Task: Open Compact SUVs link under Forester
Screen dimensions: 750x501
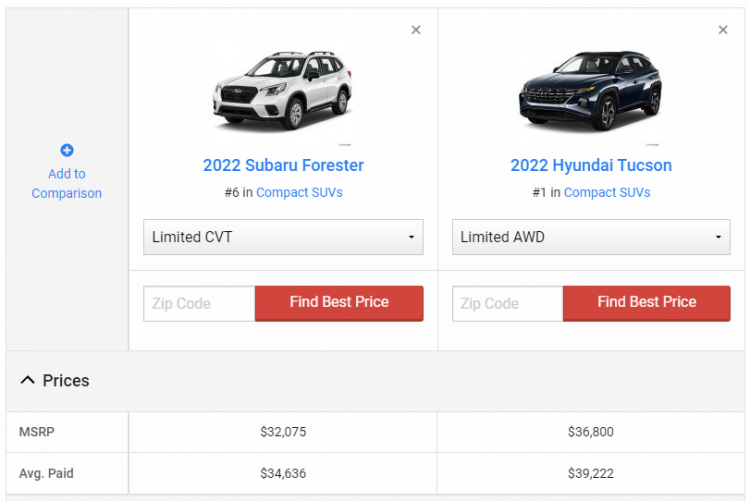Action: click(299, 192)
